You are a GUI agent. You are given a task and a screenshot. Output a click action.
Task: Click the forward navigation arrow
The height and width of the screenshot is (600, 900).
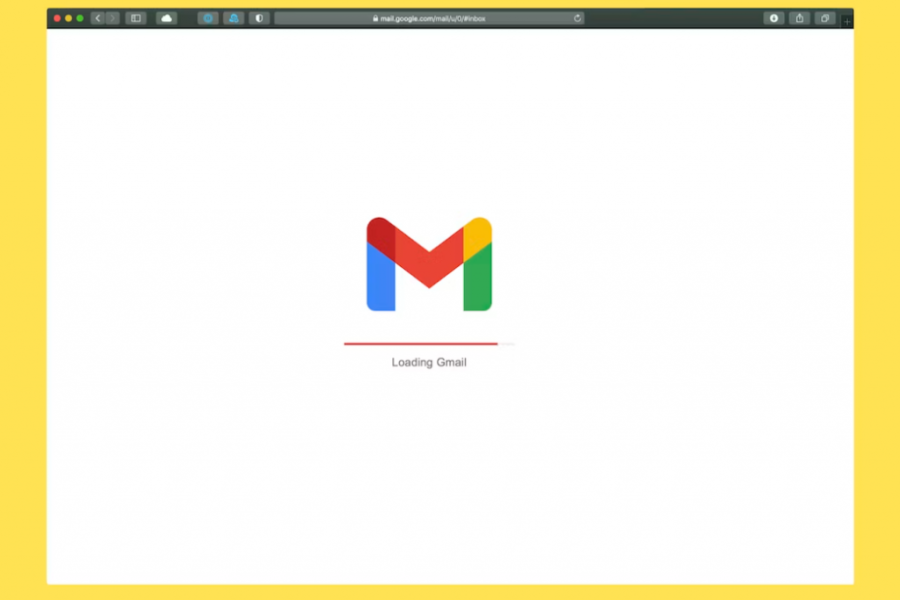click(111, 17)
